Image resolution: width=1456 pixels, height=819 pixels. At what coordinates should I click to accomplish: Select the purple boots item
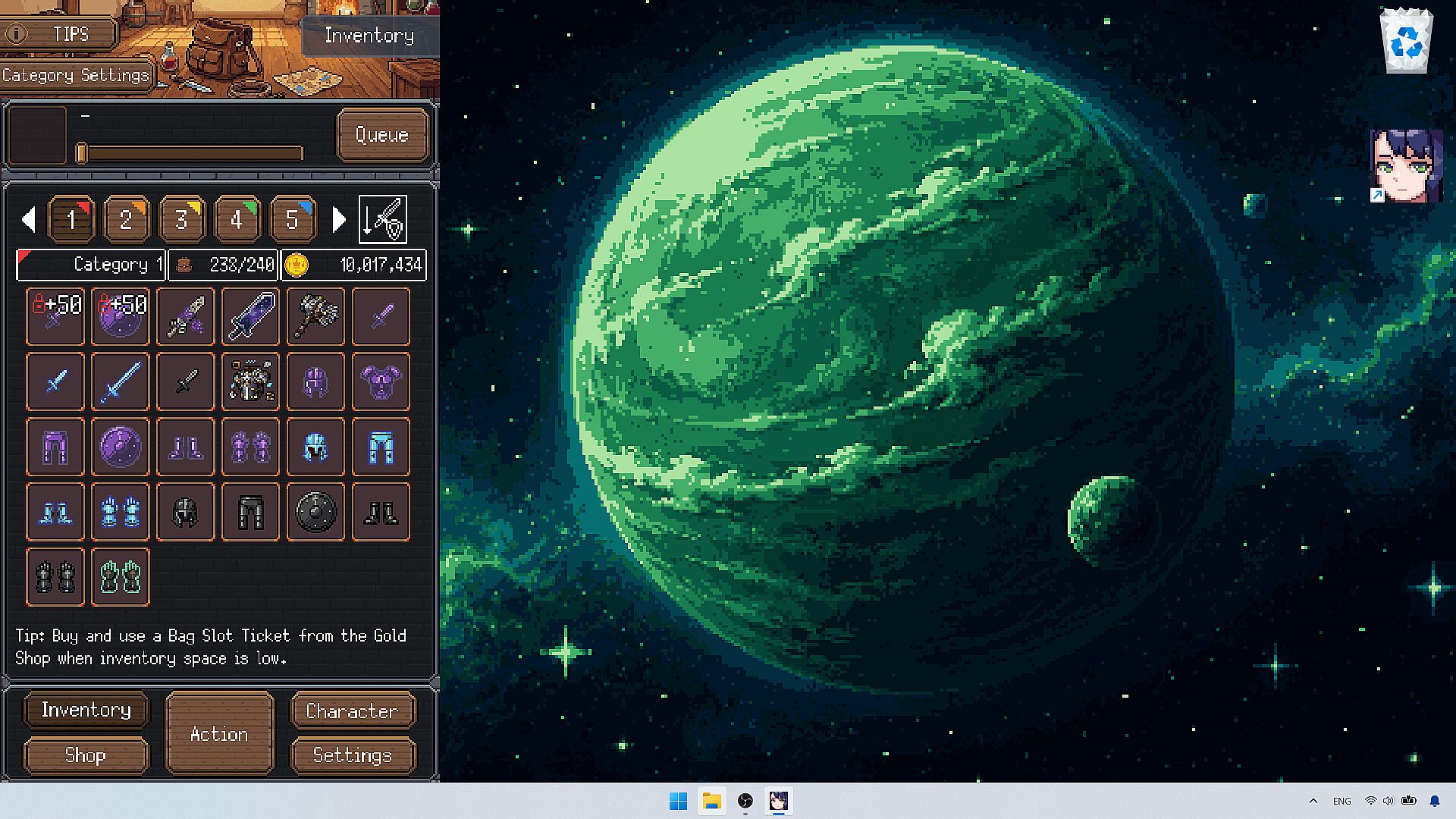pos(186,447)
